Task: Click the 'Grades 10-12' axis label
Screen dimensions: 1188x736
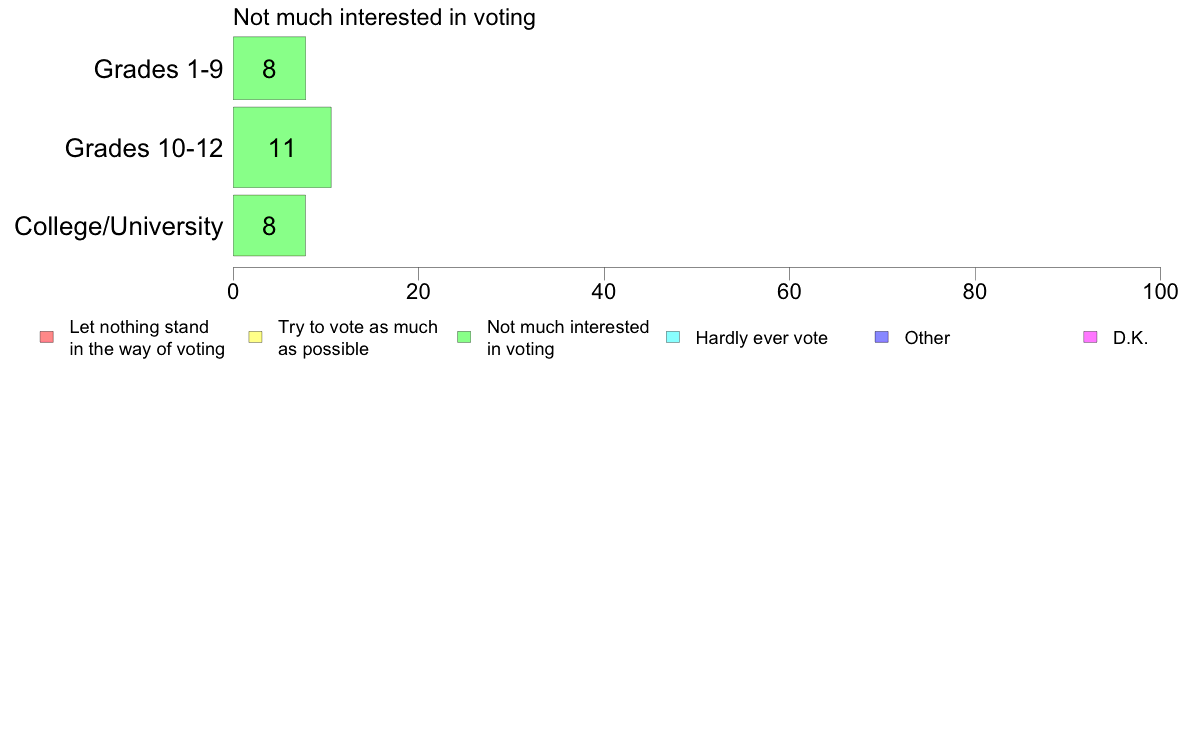Action: point(144,148)
